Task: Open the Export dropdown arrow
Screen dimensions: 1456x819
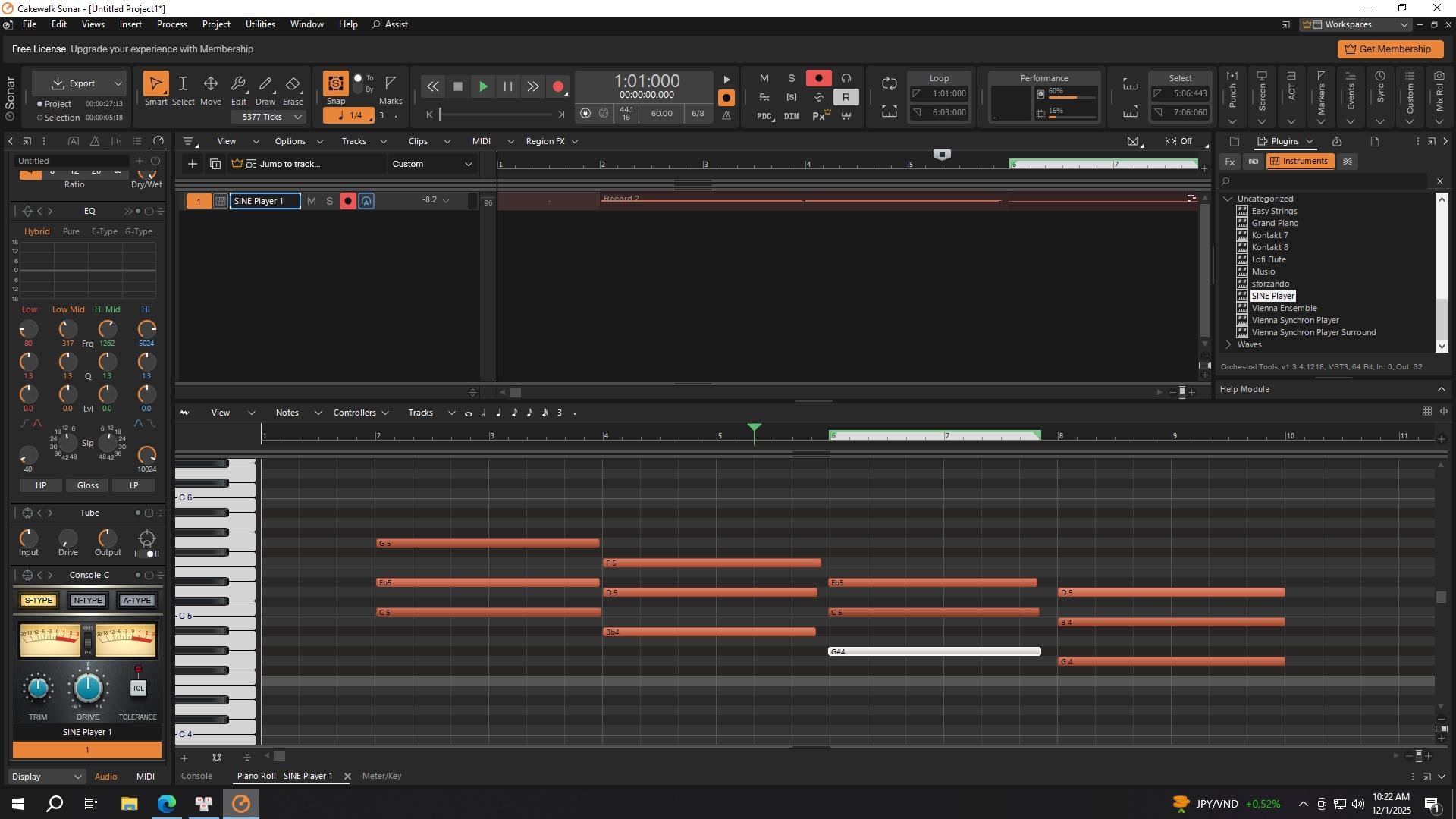Action: click(x=118, y=83)
